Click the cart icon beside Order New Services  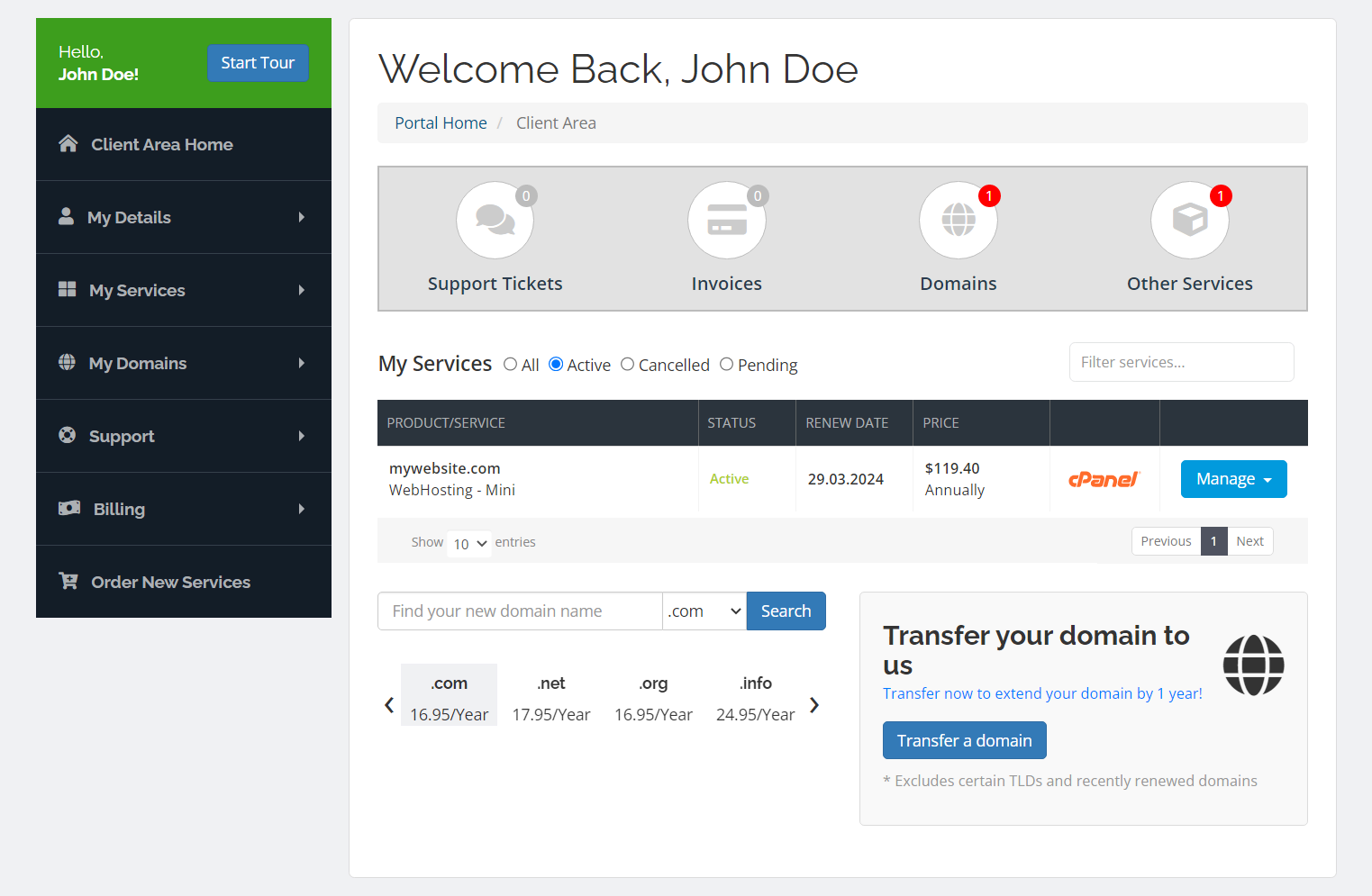[x=68, y=581]
